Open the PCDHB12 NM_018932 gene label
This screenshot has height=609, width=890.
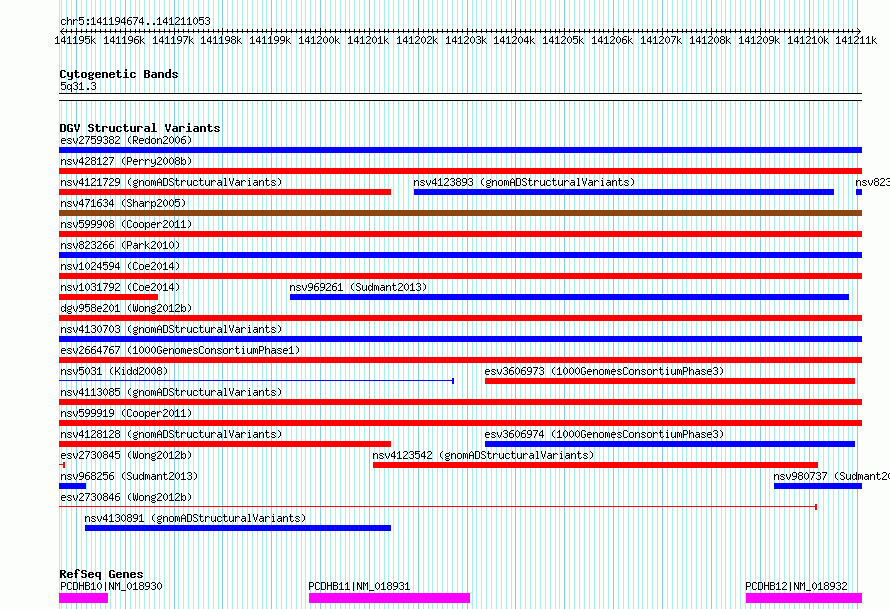pos(796,586)
